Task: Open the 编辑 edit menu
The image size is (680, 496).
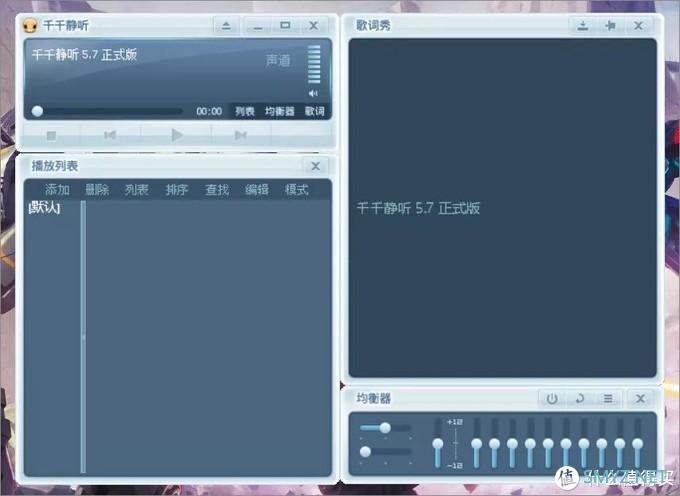Action: [257, 190]
